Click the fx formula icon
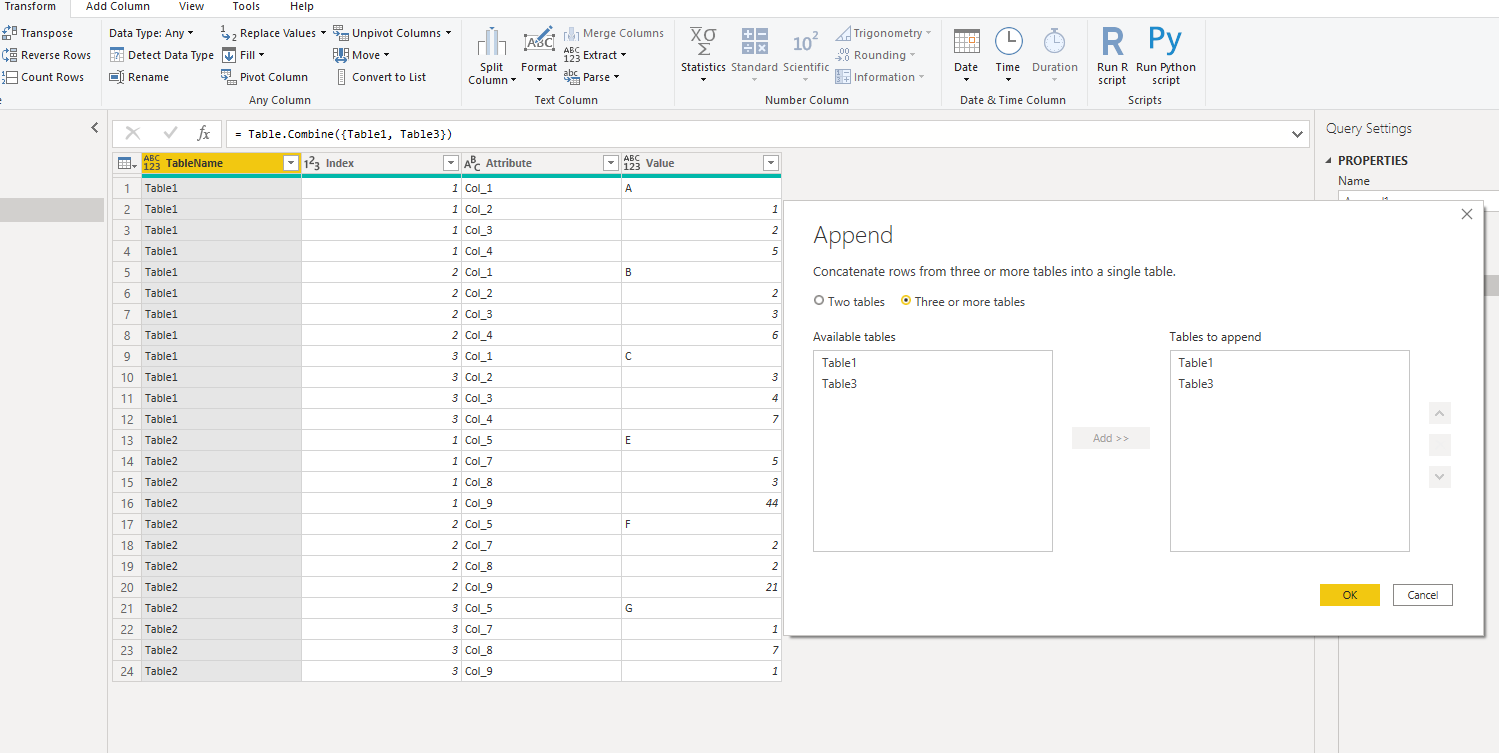This screenshot has width=1499, height=753. click(204, 133)
